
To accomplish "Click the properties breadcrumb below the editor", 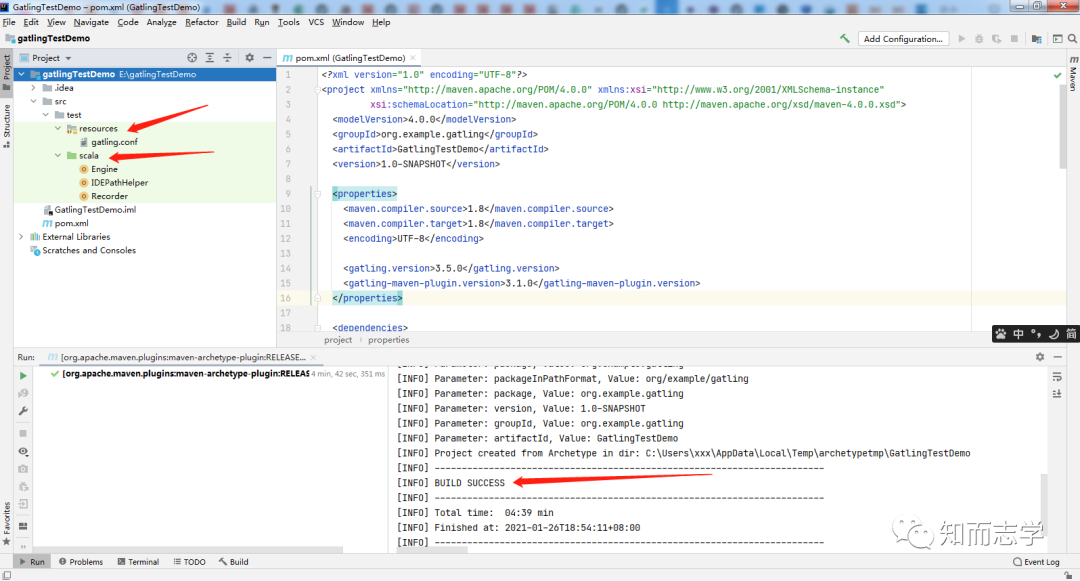I will pyautogui.click(x=388, y=340).
